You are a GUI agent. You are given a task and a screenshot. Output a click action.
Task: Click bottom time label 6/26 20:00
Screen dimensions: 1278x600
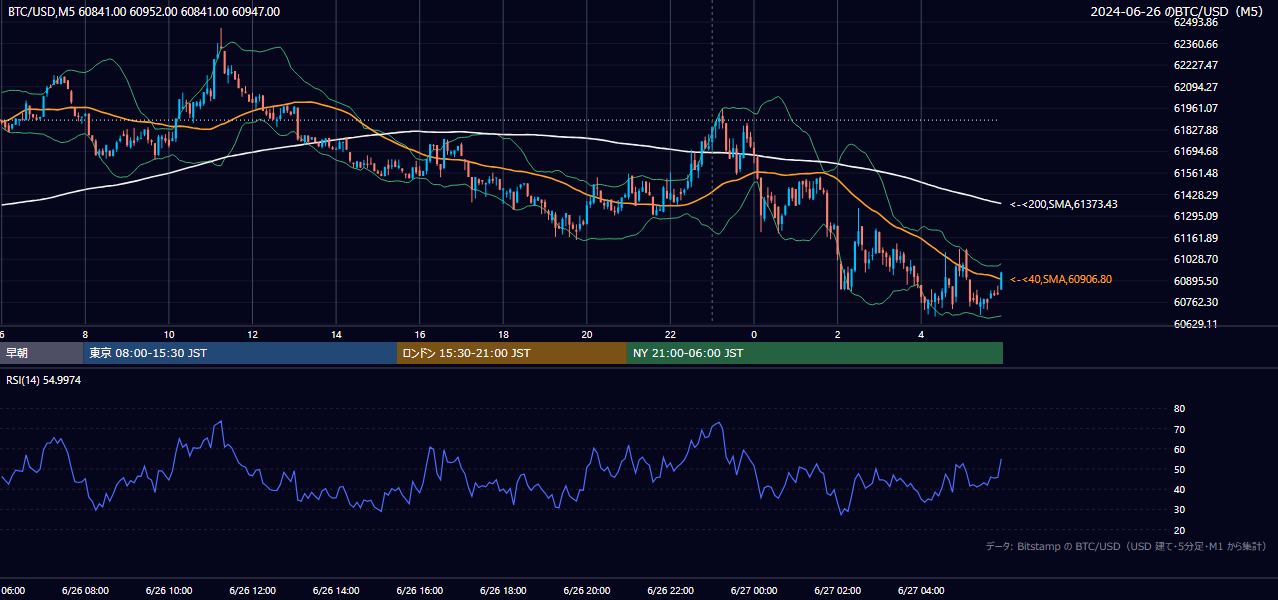[x=587, y=590]
